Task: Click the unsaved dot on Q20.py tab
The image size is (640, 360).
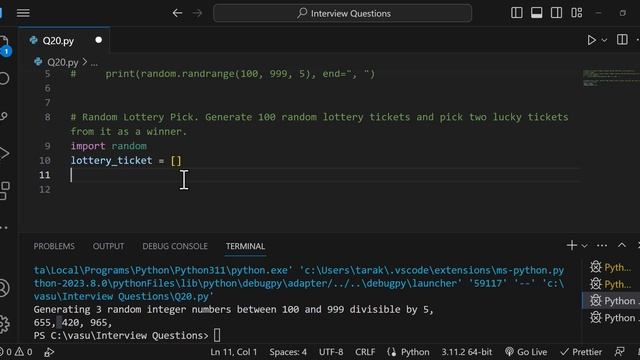Action: click(x=98, y=40)
